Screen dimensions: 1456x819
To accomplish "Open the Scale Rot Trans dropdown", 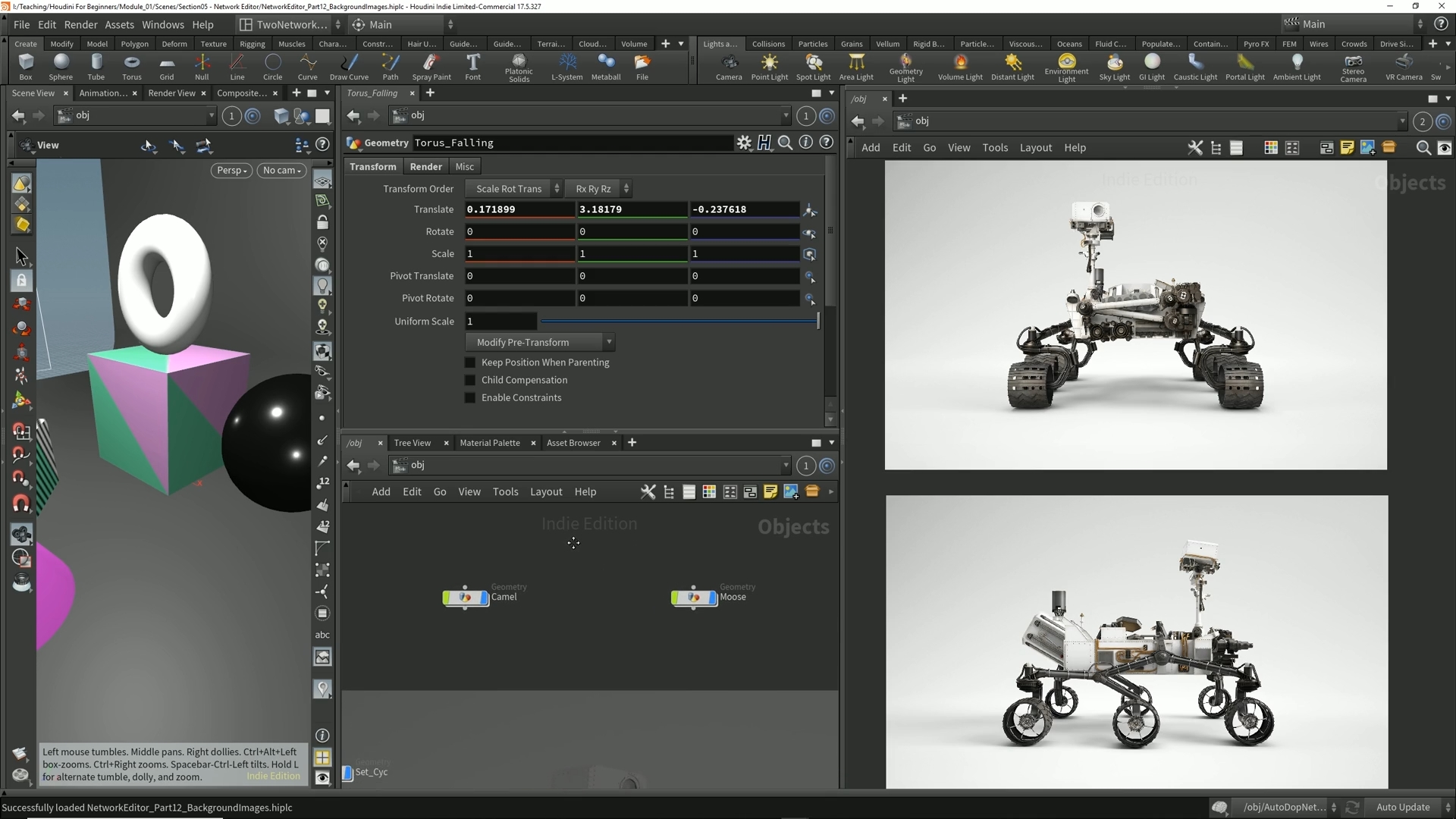I will [x=513, y=189].
